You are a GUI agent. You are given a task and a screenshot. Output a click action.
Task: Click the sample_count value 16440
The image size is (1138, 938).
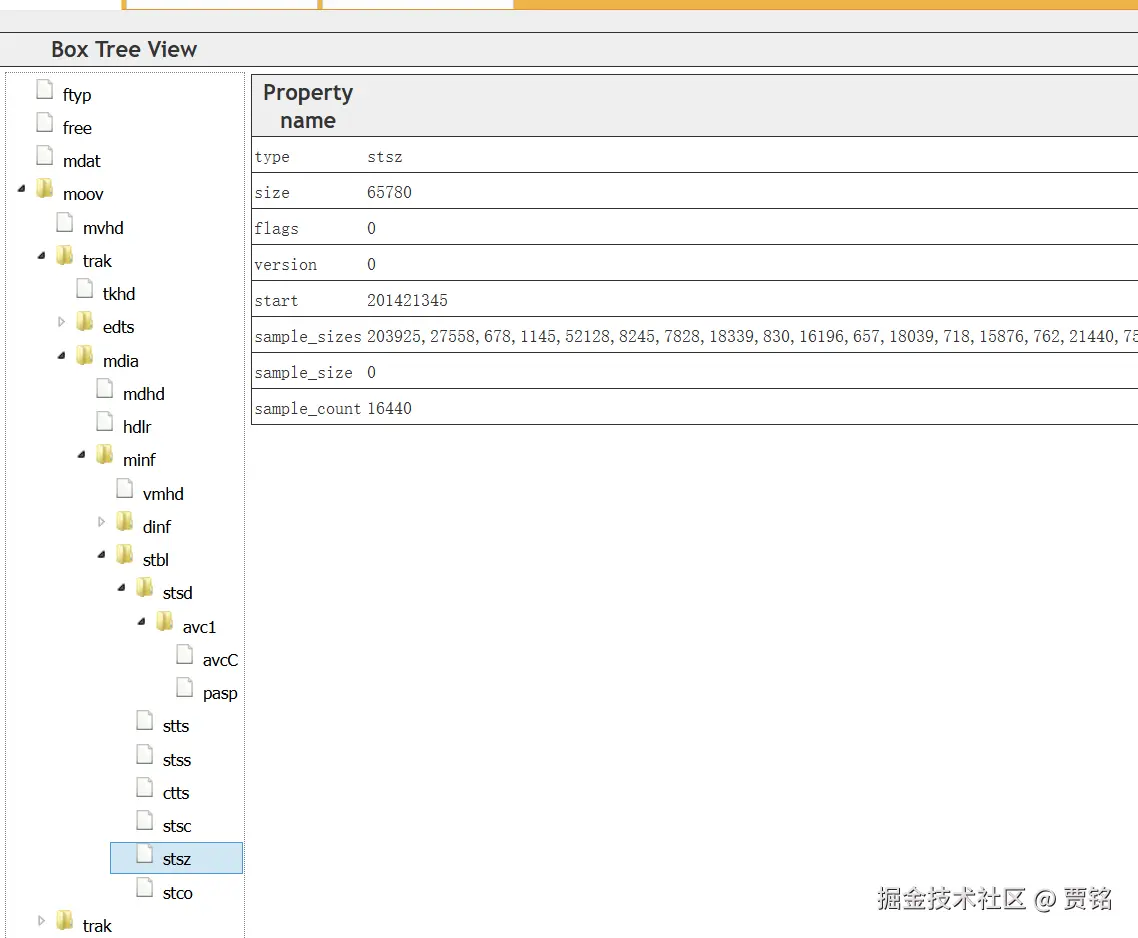coord(389,409)
